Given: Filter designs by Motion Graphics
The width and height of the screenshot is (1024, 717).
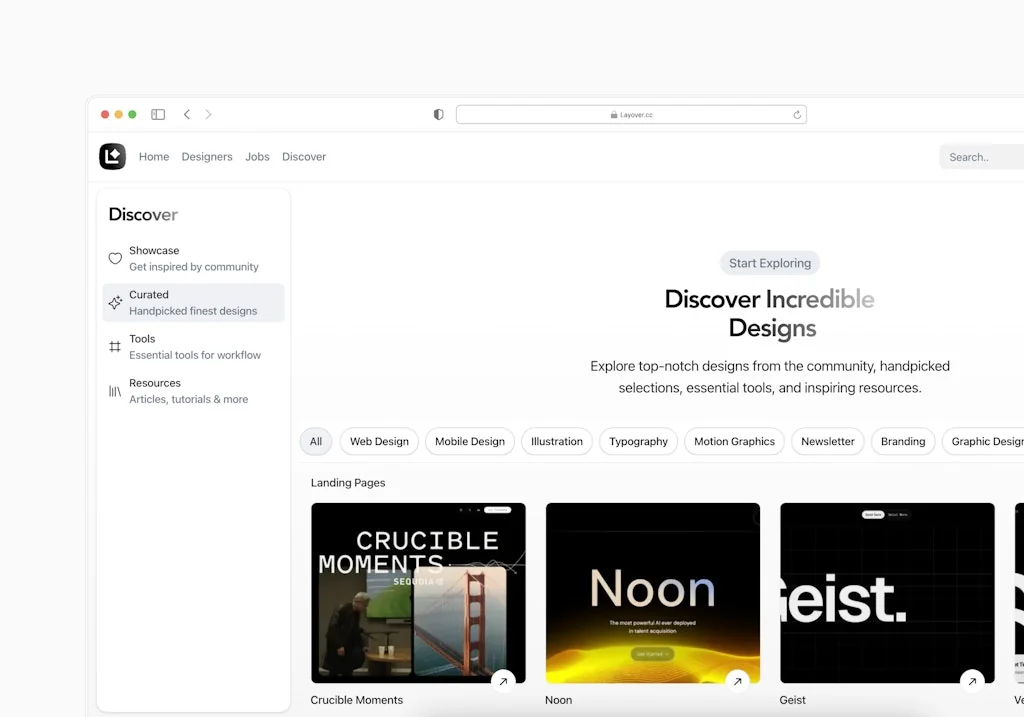Looking at the screenshot, I should pos(734,442).
